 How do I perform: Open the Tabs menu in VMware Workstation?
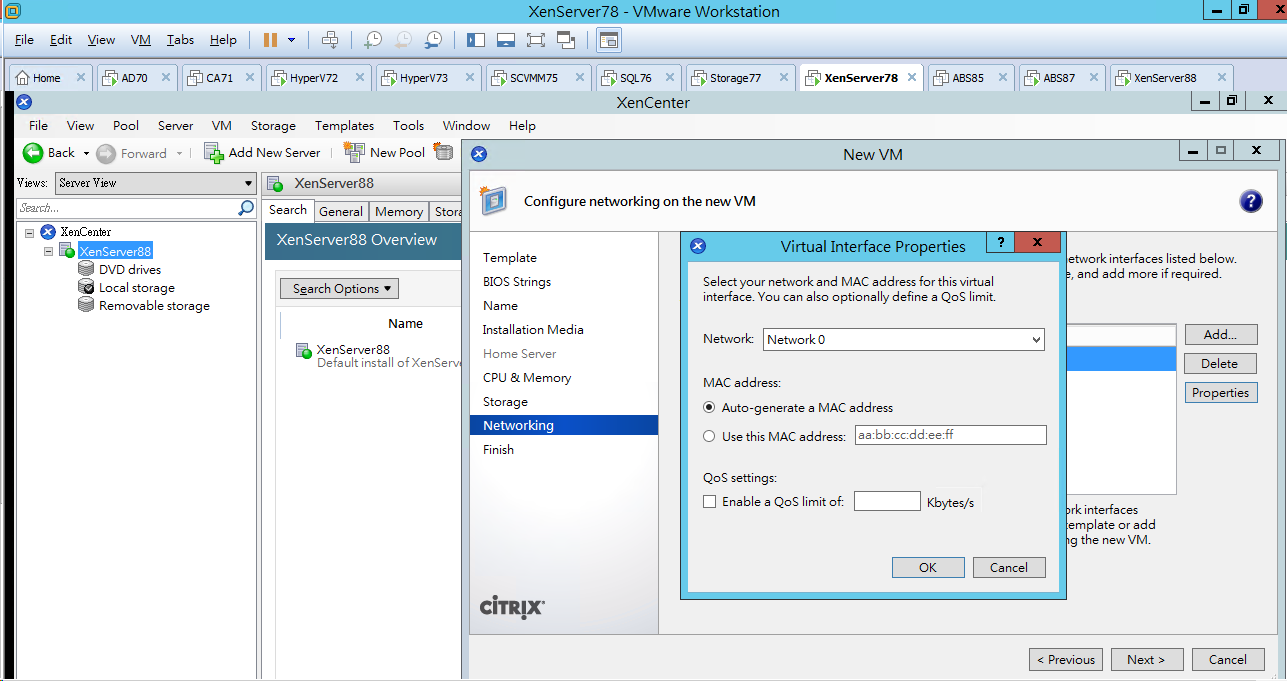180,40
